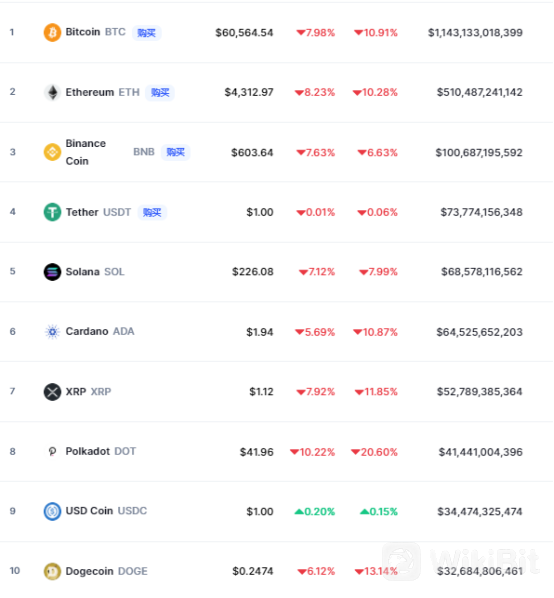
Task: Open the Polkadot coin name link
Action: (x=88, y=451)
